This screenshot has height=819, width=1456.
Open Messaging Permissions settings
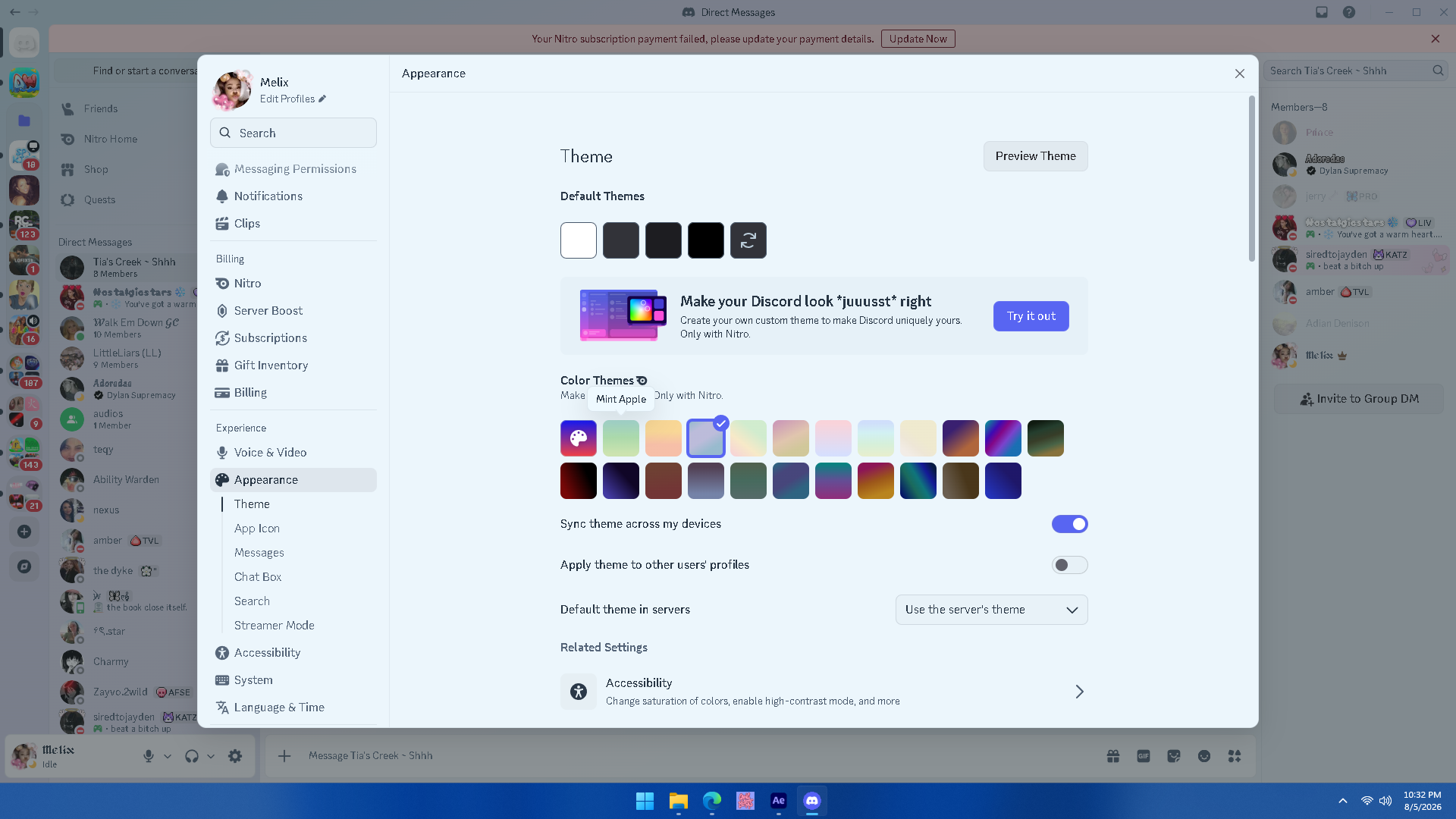pyautogui.click(x=293, y=169)
